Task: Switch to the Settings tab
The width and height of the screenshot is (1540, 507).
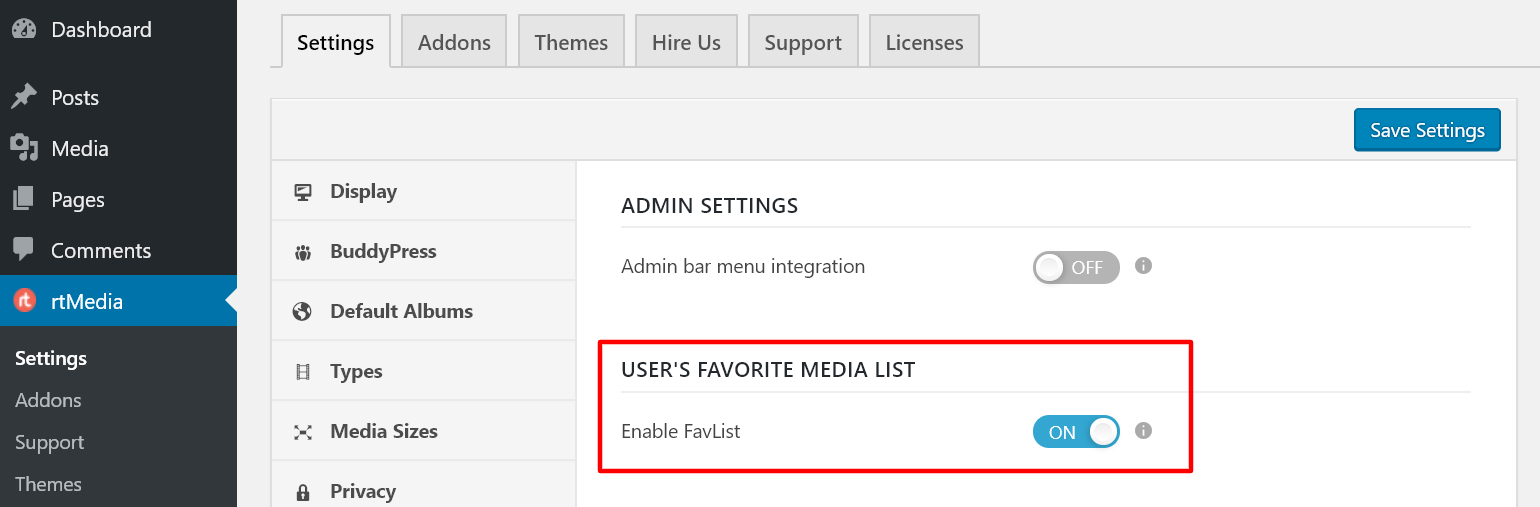Action: coord(336,42)
